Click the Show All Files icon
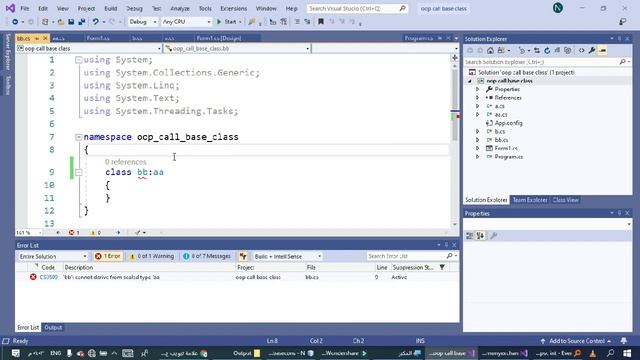 tap(567, 50)
